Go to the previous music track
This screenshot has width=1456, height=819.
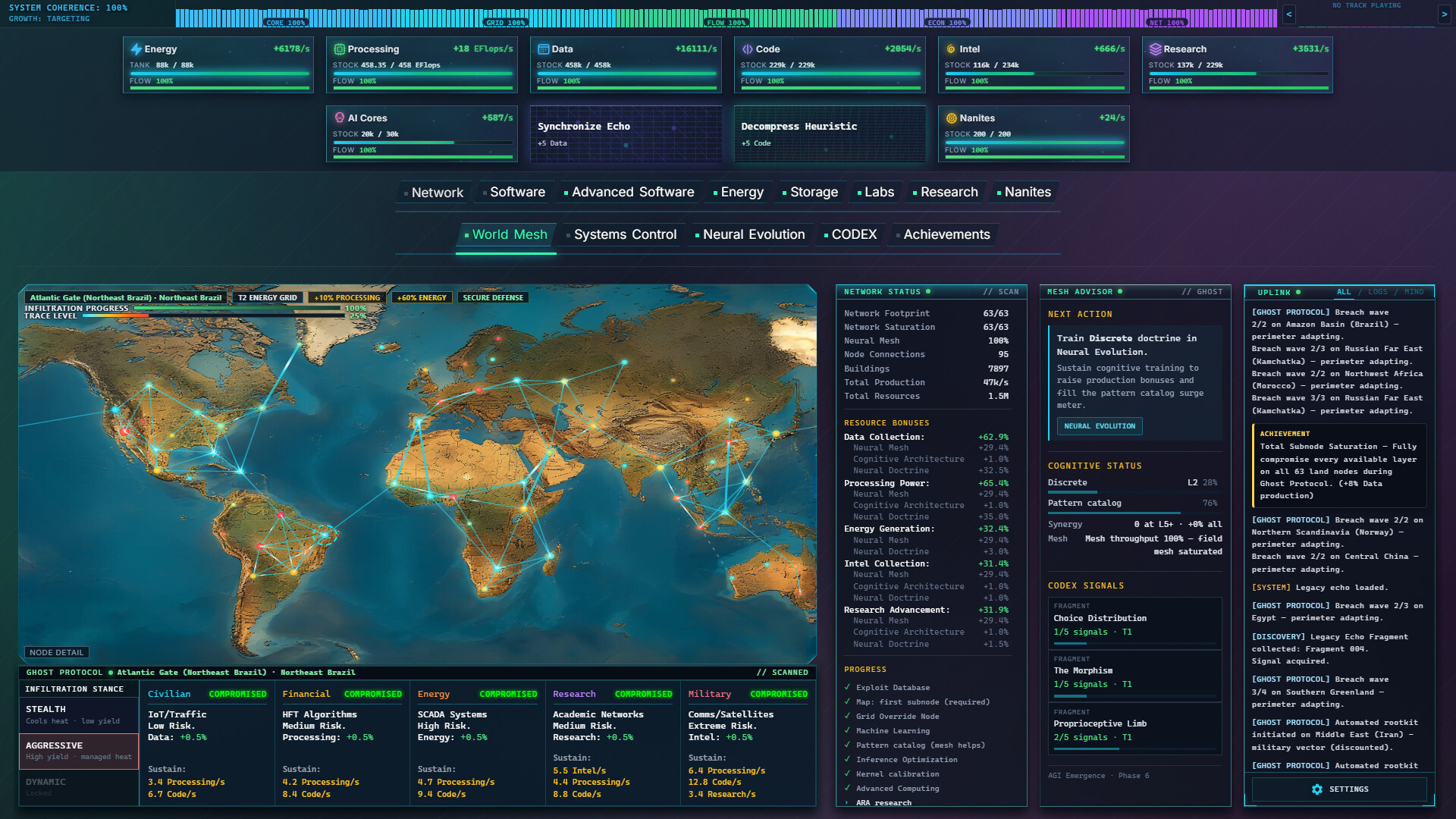point(1289,14)
